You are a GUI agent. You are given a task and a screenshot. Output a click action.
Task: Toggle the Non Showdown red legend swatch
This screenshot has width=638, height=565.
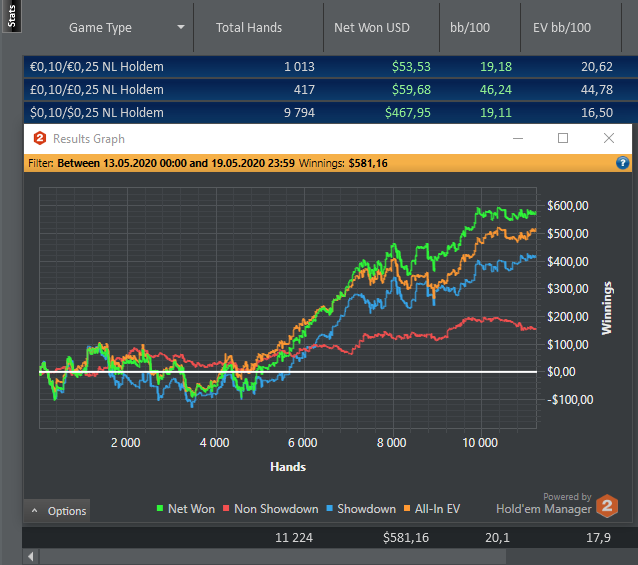click(226, 508)
